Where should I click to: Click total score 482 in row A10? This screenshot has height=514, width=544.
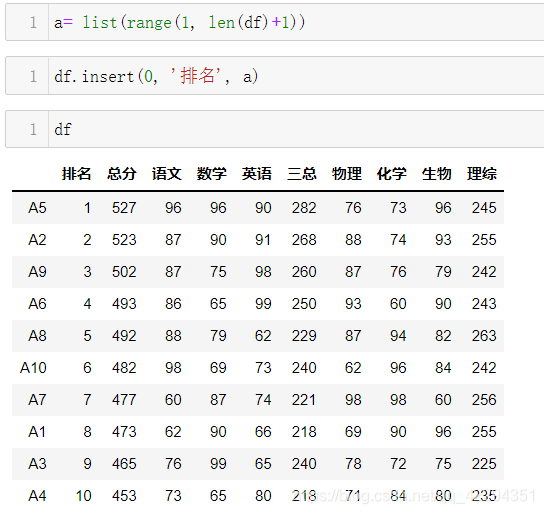(x=124, y=368)
